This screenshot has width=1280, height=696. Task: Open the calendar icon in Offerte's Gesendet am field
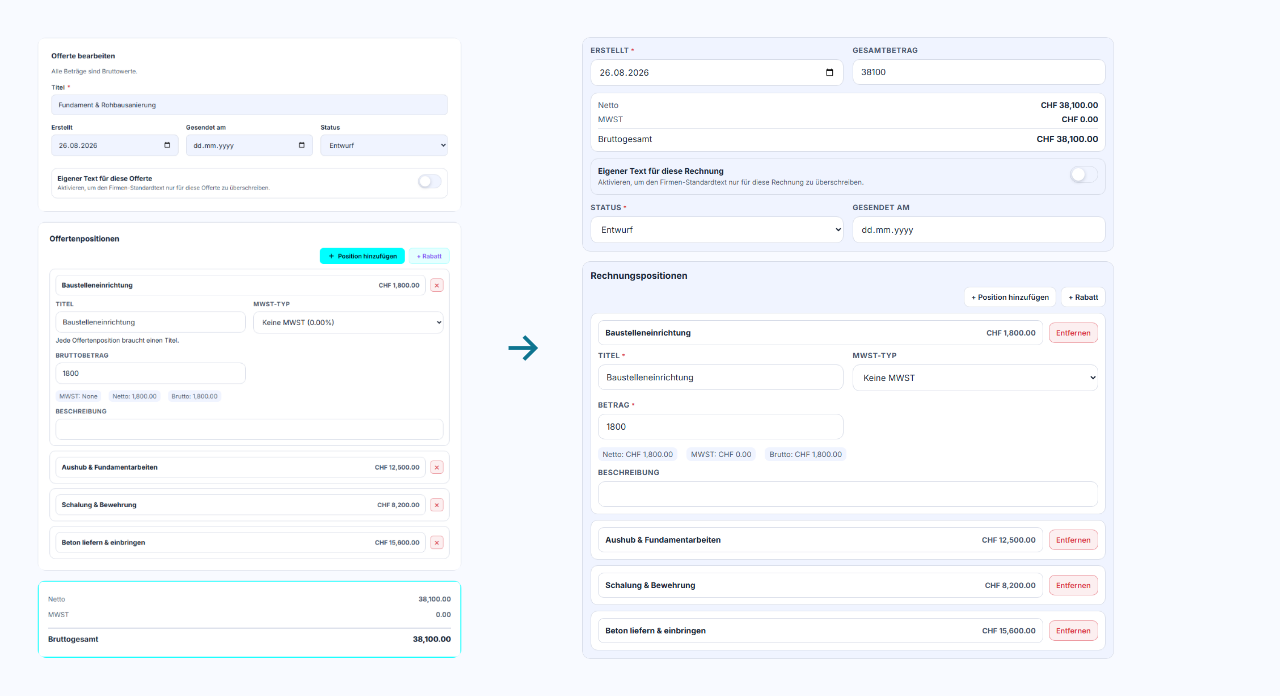pos(302,145)
